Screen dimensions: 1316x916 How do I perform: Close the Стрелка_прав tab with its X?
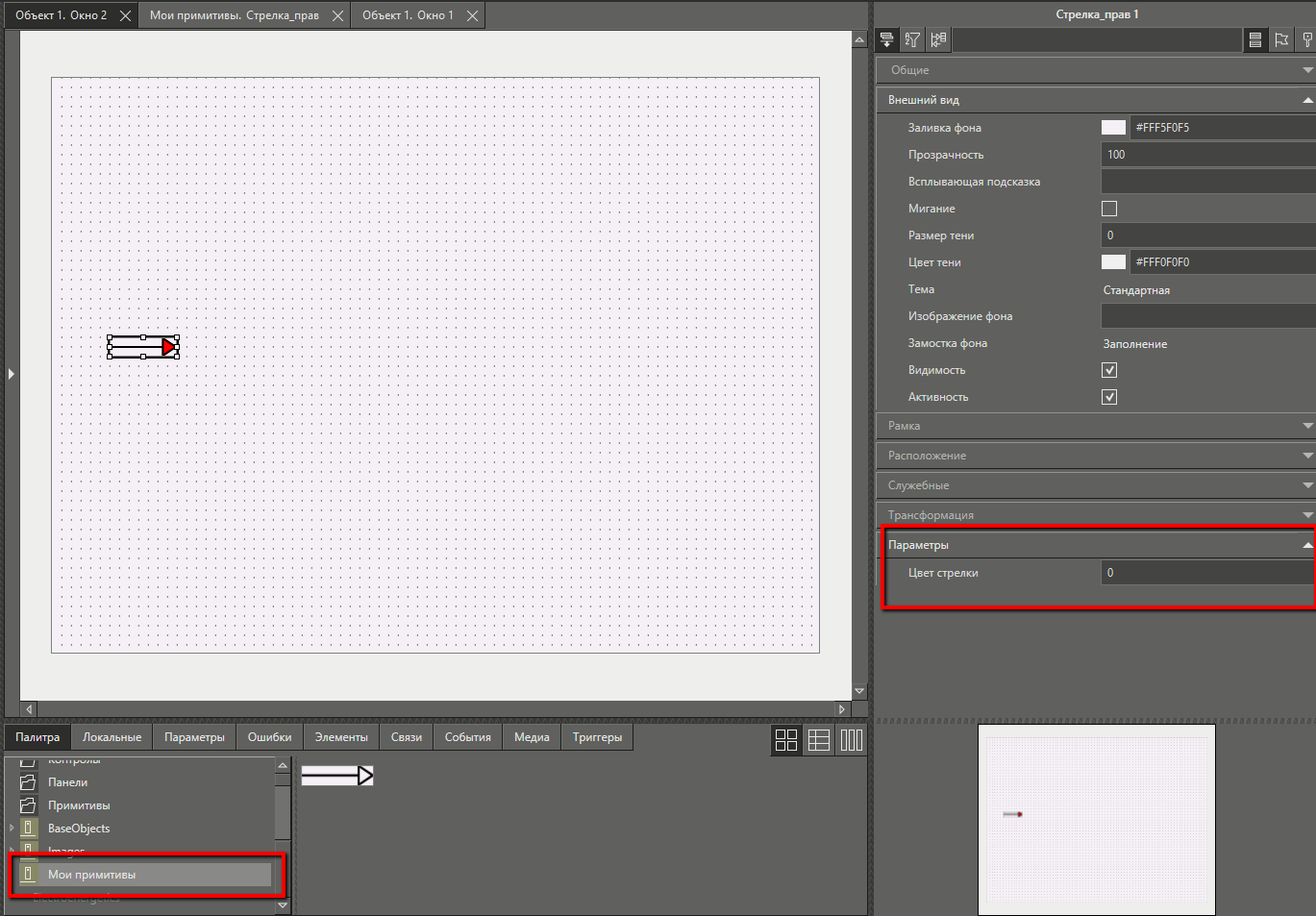[337, 15]
